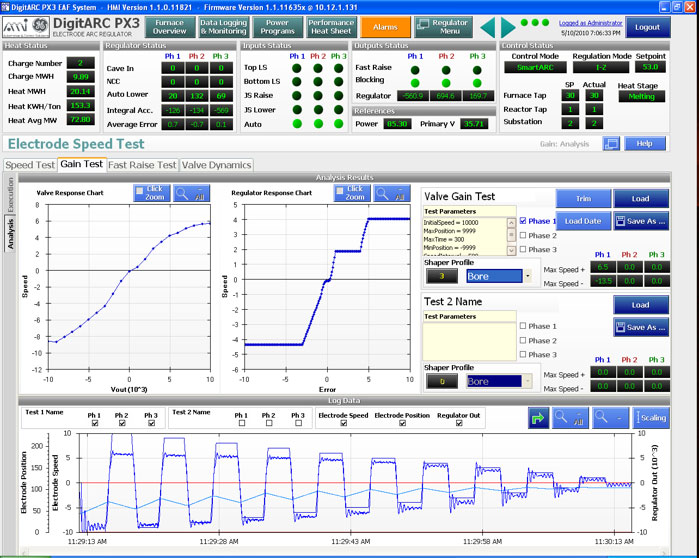Click Logged as Administrator link
The height and width of the screenshot is (558, 699).
[591, 23]
